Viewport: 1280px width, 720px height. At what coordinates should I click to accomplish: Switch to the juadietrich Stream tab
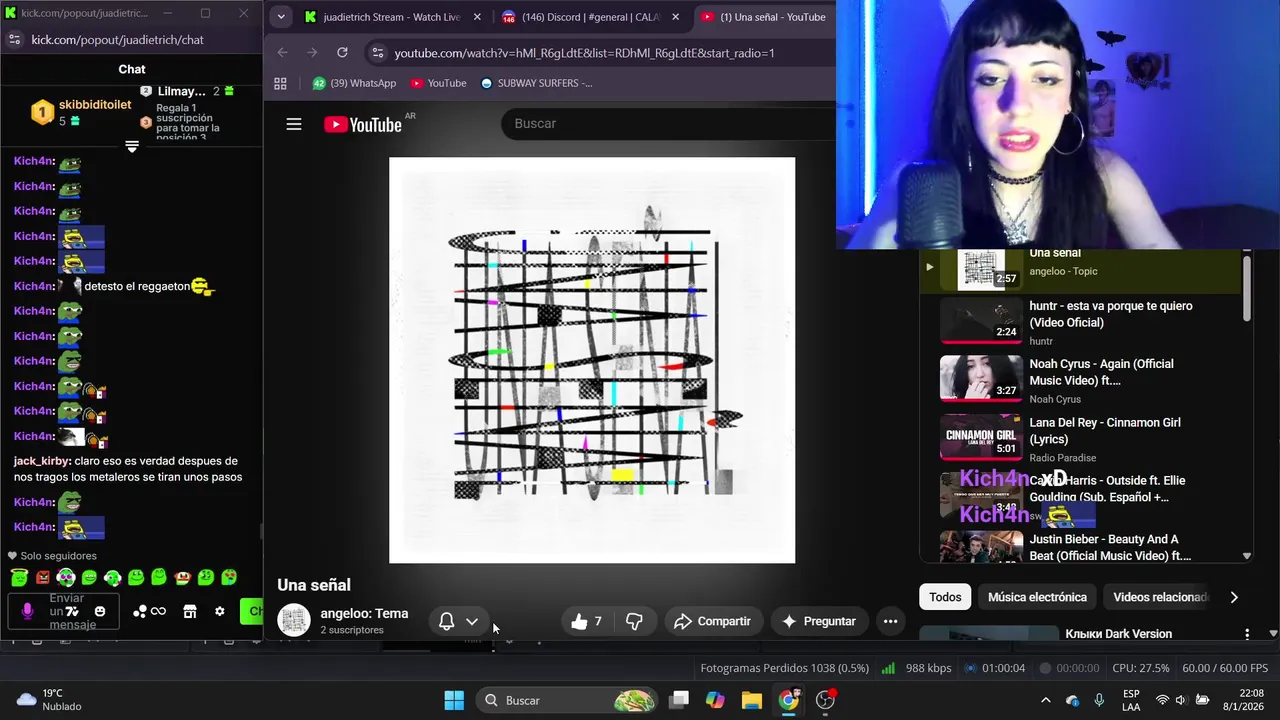393,17
